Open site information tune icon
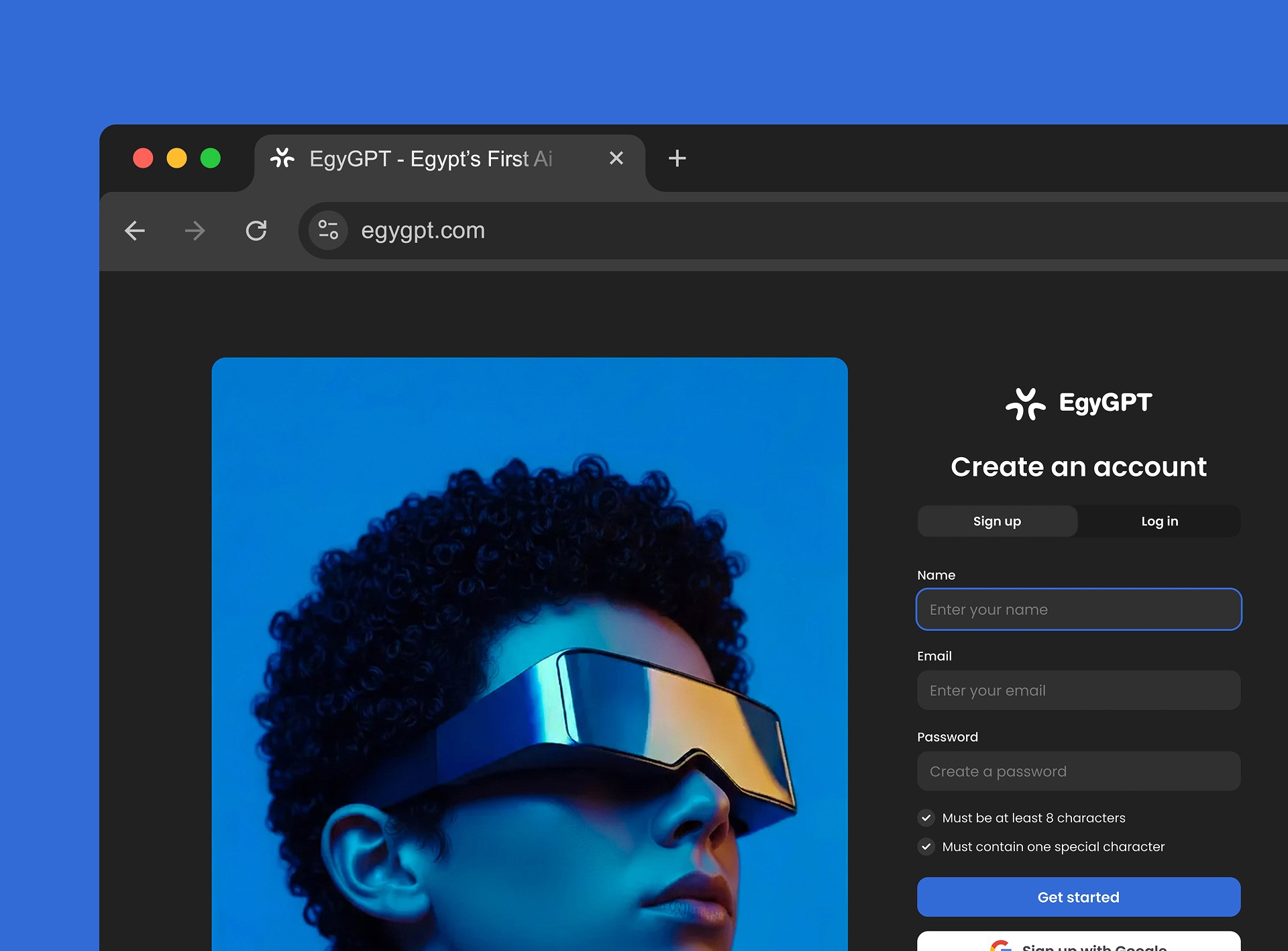The width and height of the screenshot is (1288, 951). (x=328, y=230)
